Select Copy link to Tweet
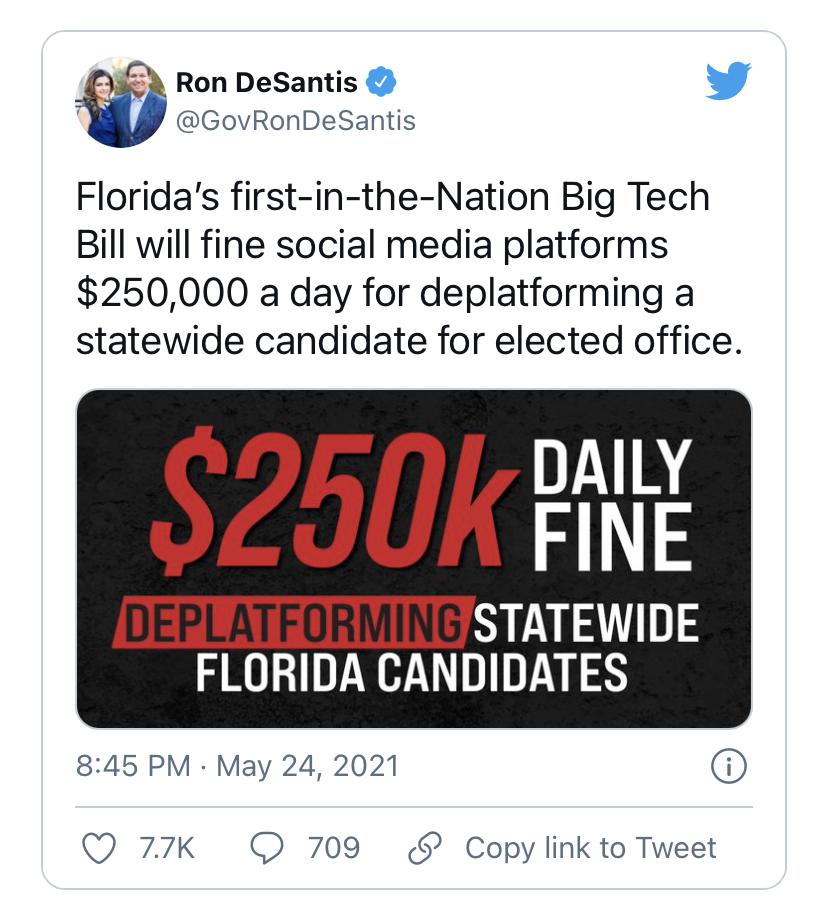The height and width of the screenshot is (916, 828). [x=590, y=848]
